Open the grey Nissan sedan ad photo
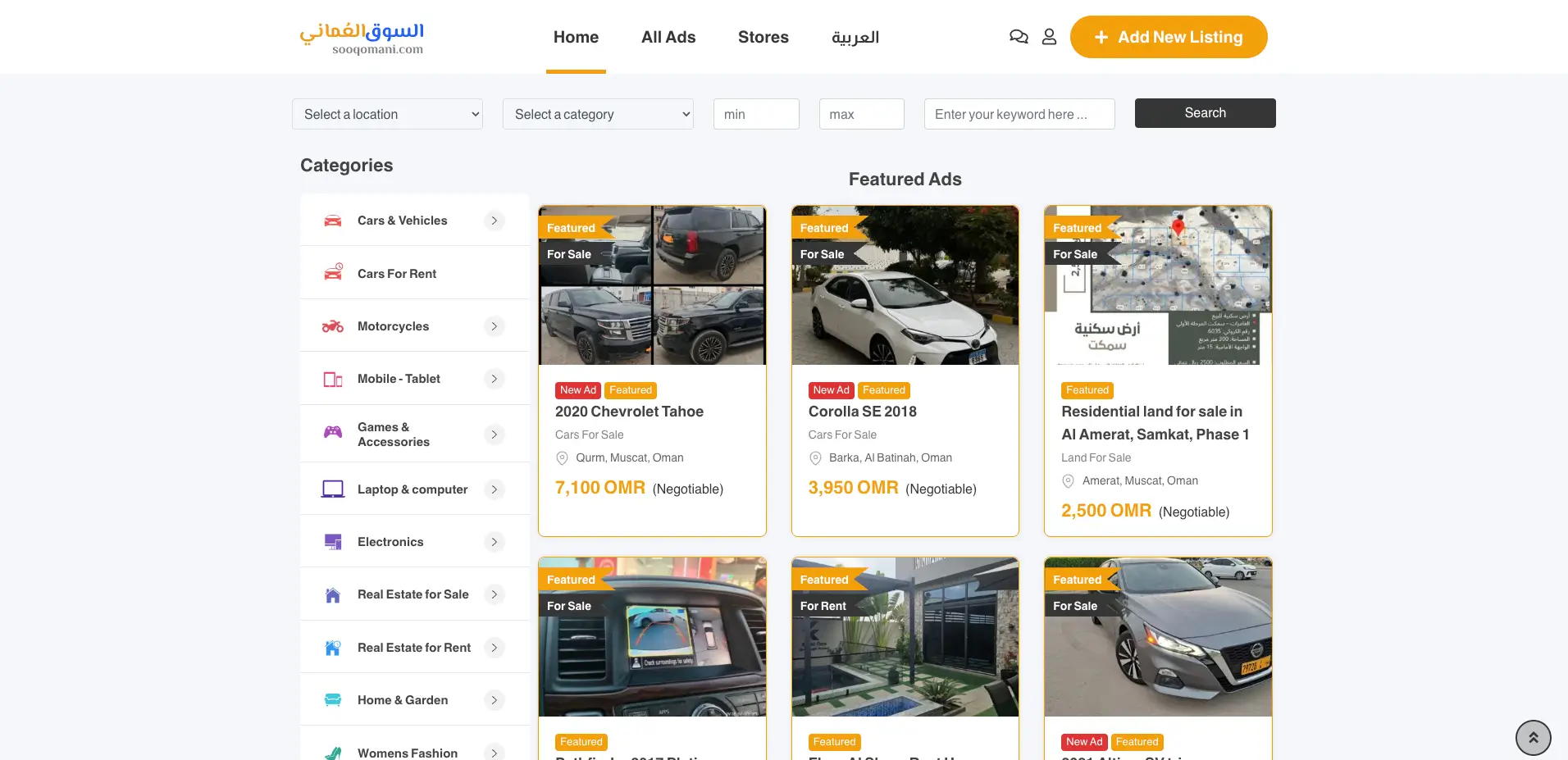The image size is (1568, 760). (1158, 637)
